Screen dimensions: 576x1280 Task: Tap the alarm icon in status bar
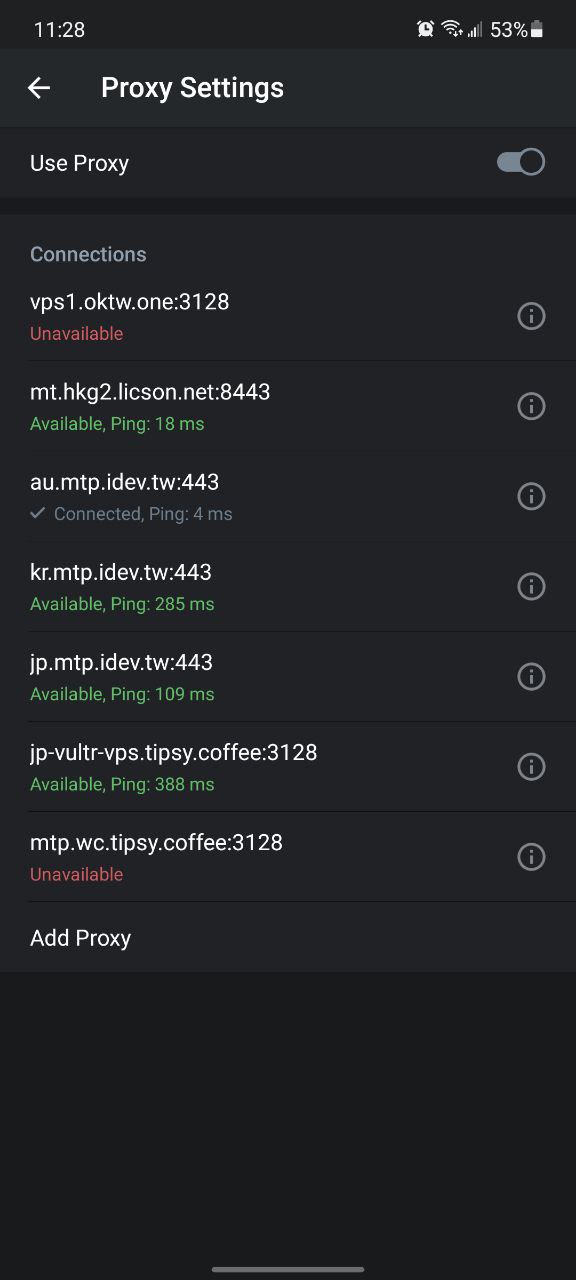click(x=426, y=29)
